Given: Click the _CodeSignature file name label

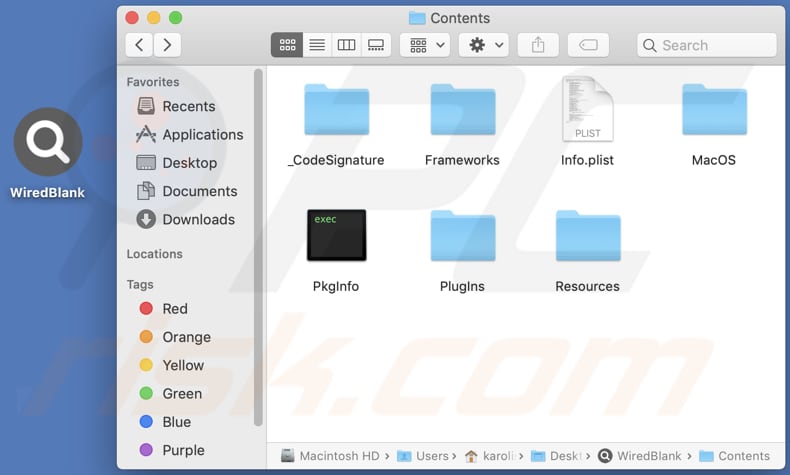Looking at the screenshot, I should (x=336, y=160).
